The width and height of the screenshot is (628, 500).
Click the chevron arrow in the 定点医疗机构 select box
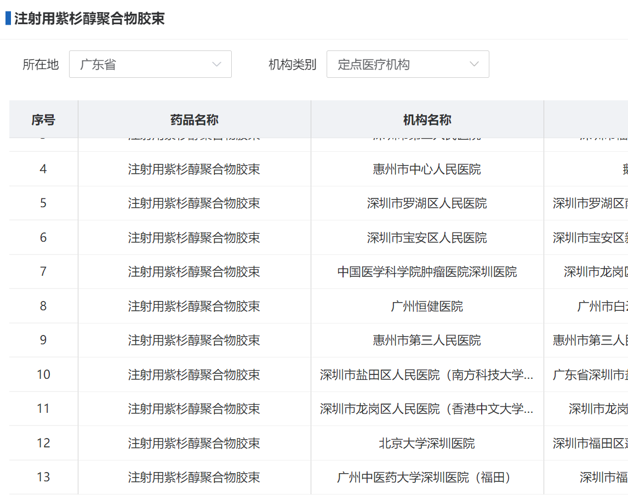474,64
